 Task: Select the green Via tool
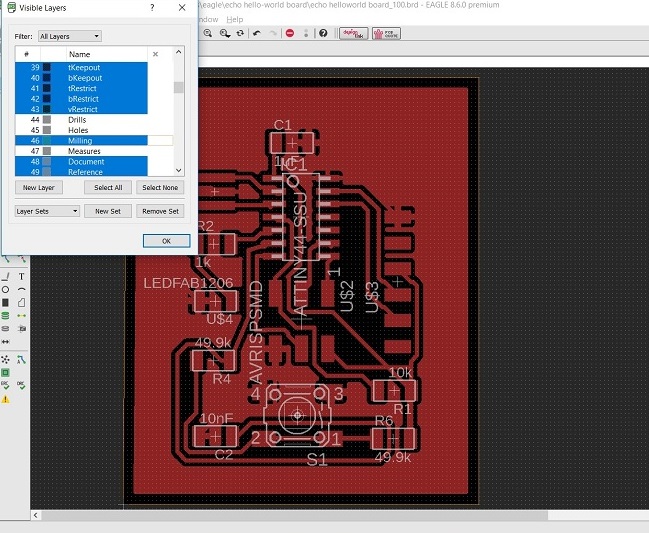6,316
